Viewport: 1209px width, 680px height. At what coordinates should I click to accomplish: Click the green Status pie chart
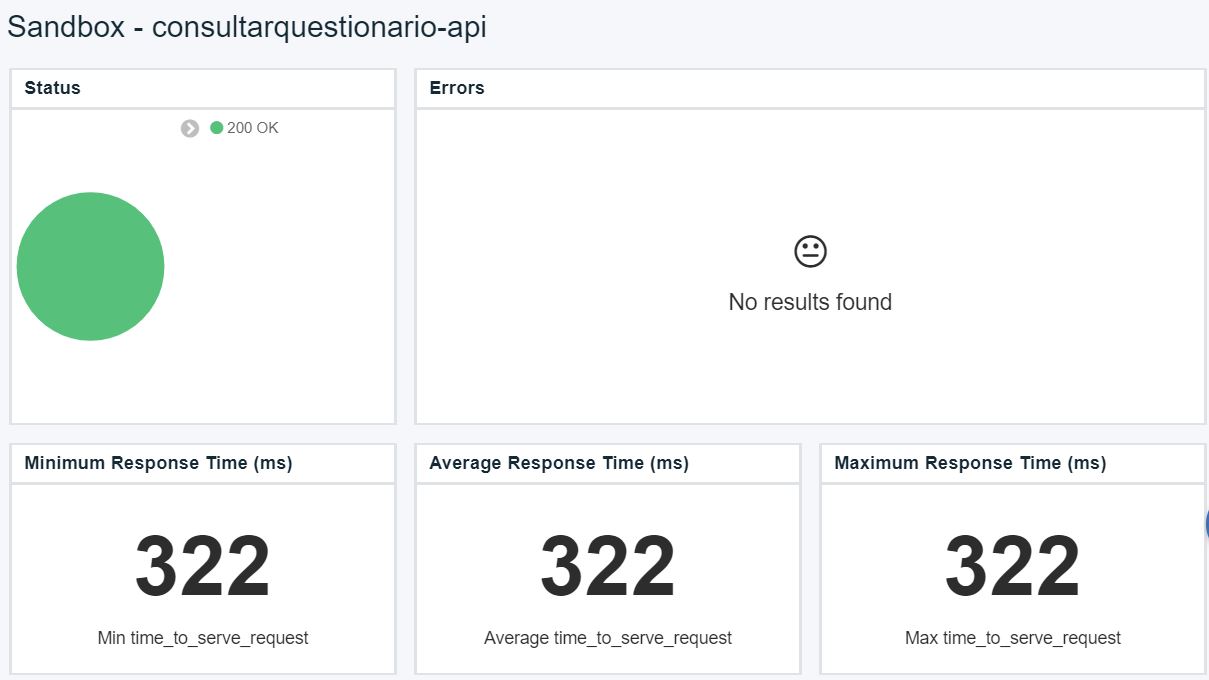click(90, 266)
